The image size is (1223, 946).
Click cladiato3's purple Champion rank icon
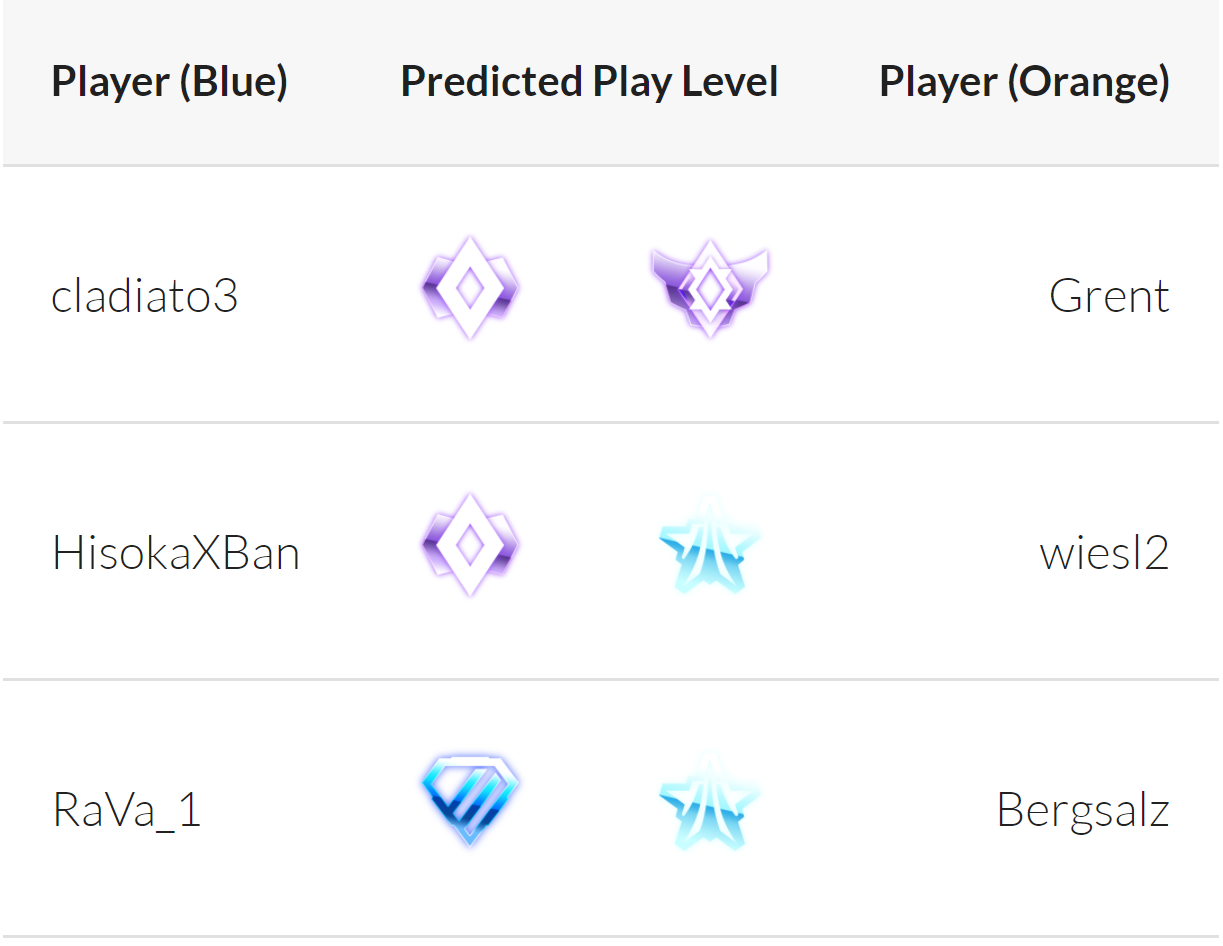pos(469,289)
